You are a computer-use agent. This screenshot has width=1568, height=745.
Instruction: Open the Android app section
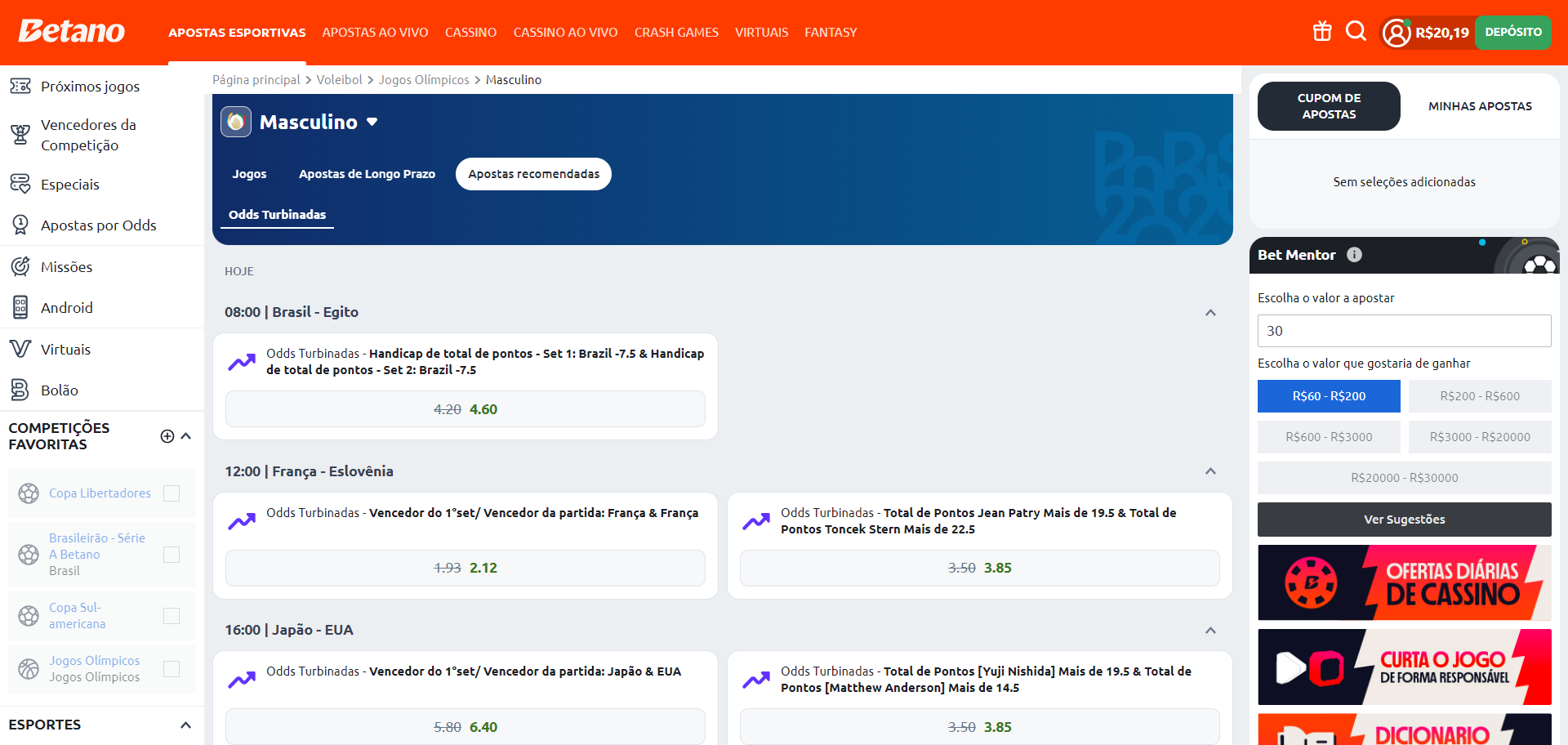tap(20, 307)
